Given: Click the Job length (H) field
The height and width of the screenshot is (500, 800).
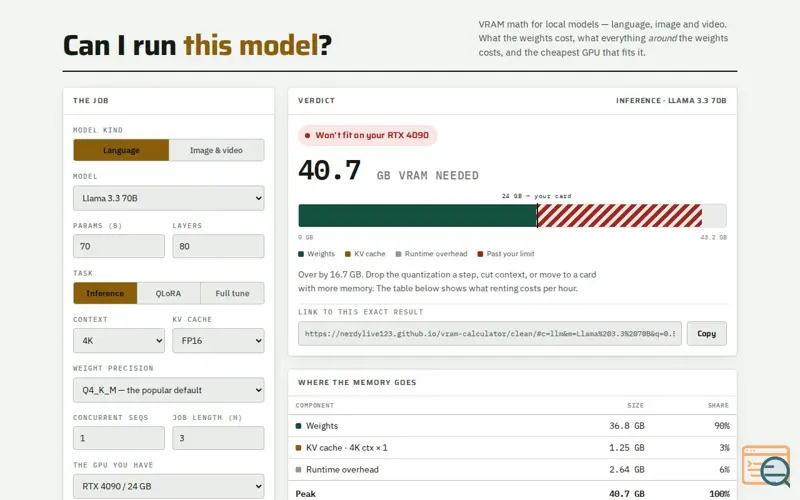Looking at the screenshot, I should click(x=218, y=438).
